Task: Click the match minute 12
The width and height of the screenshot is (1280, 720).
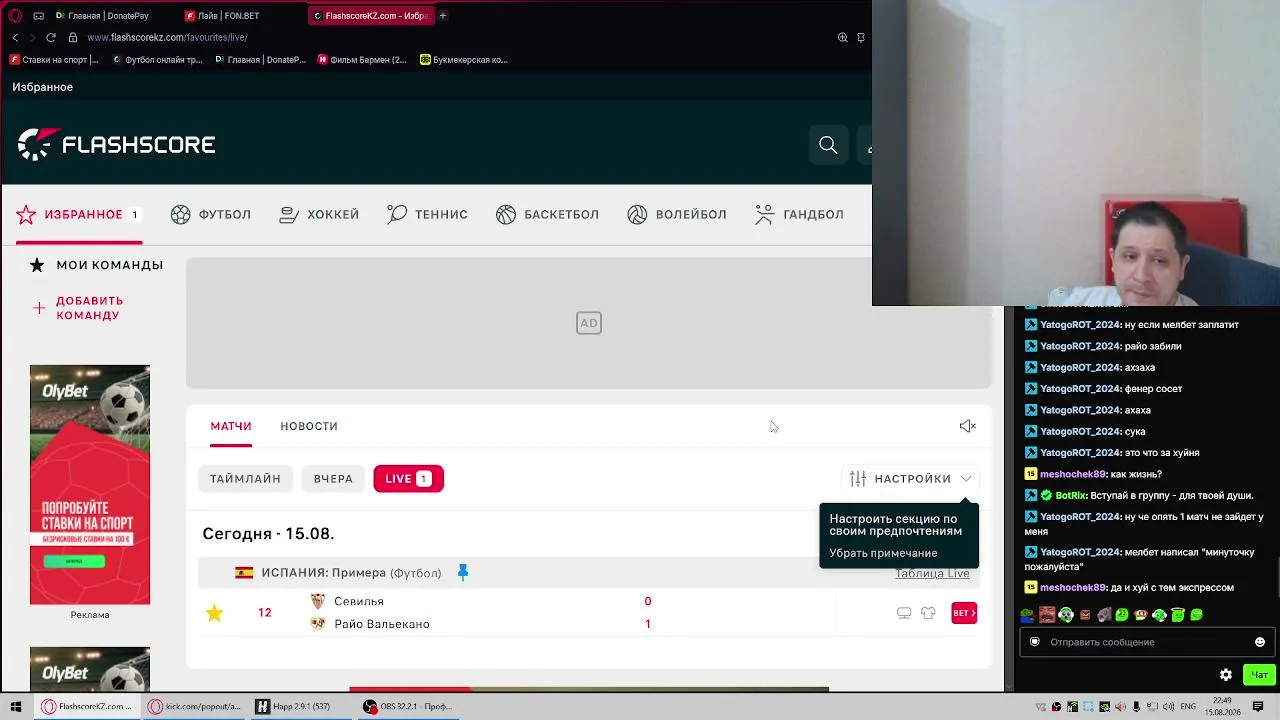Action: [264, 612]
